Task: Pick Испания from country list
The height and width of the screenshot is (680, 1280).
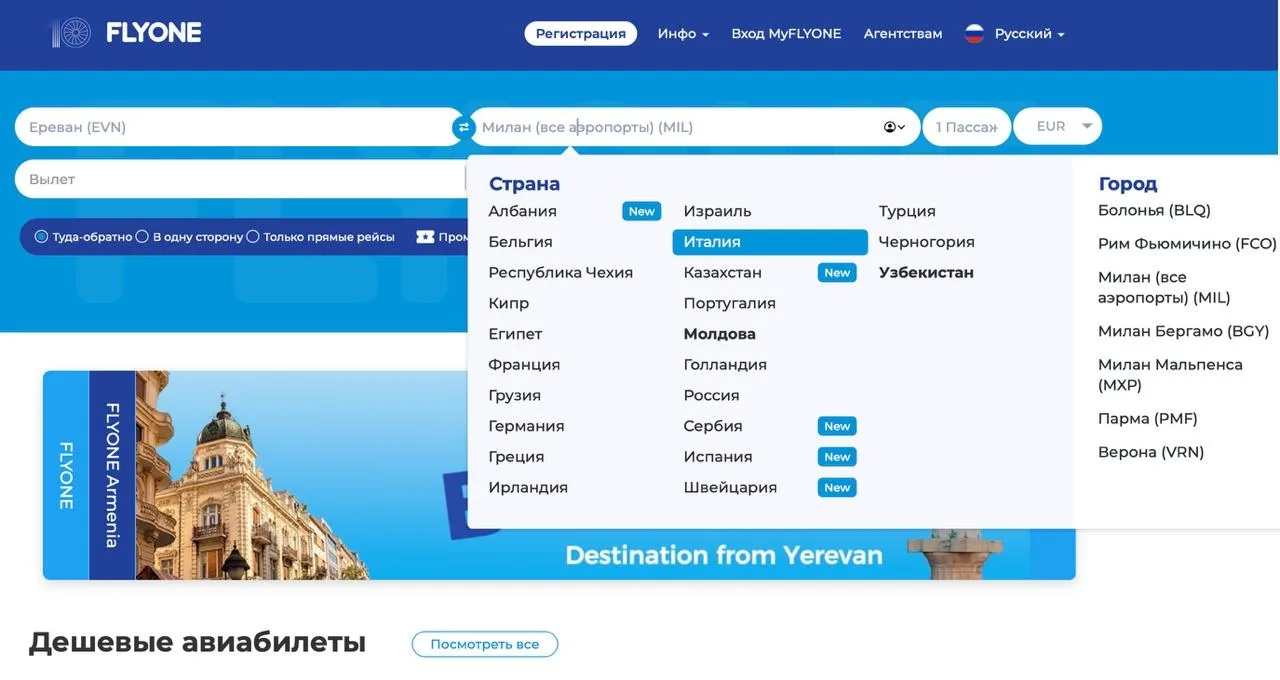Action: 717,457
